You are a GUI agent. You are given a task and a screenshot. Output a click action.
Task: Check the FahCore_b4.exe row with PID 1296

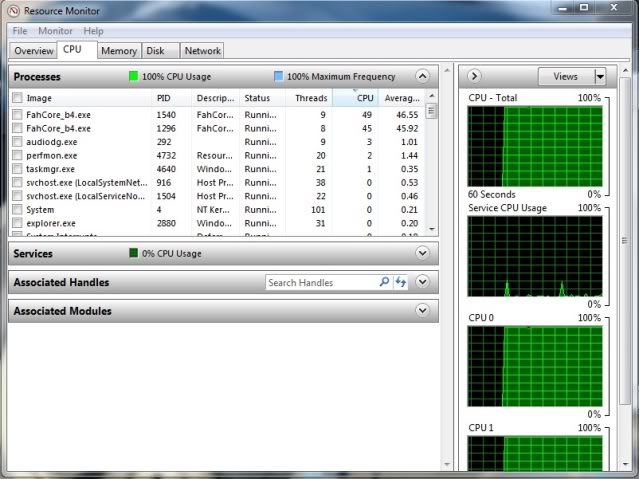pyautogui.click(x=17, y=128)
